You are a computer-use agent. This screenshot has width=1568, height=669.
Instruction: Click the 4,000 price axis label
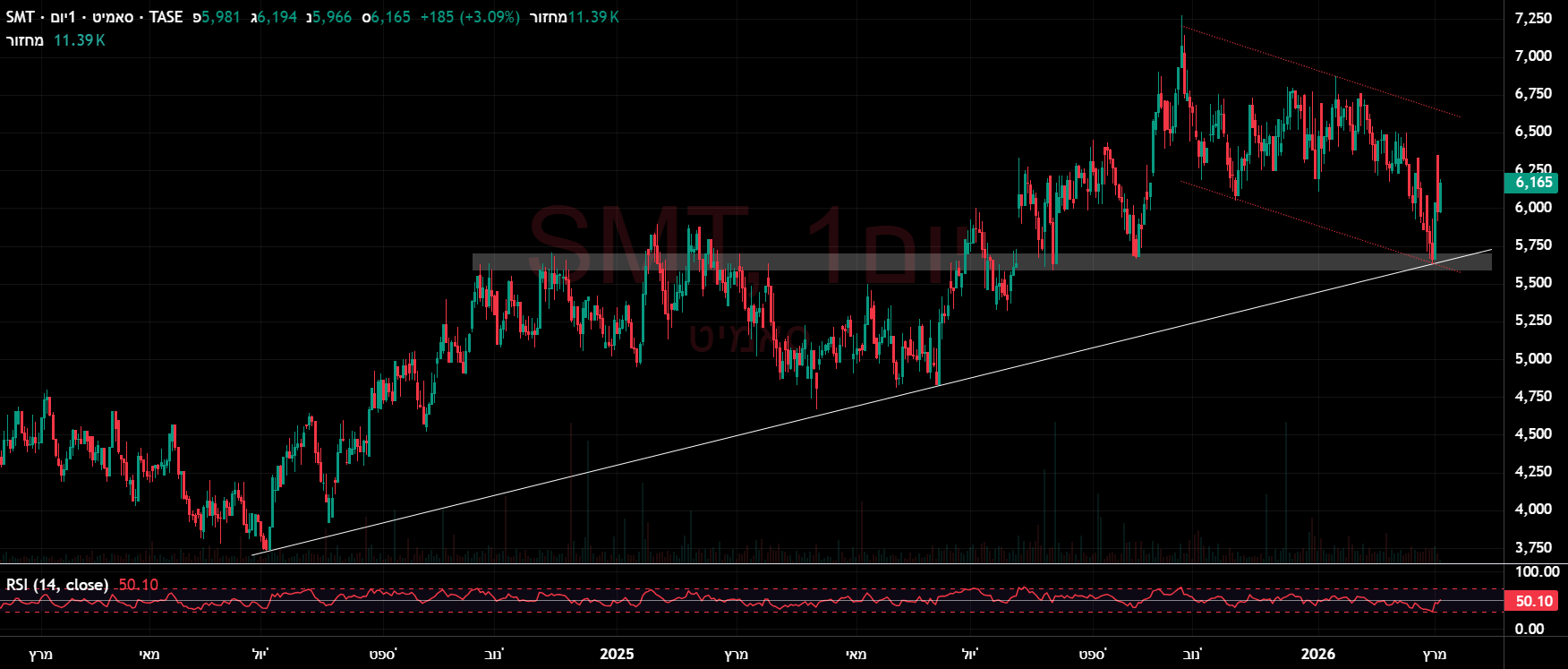click(1533, 509)
